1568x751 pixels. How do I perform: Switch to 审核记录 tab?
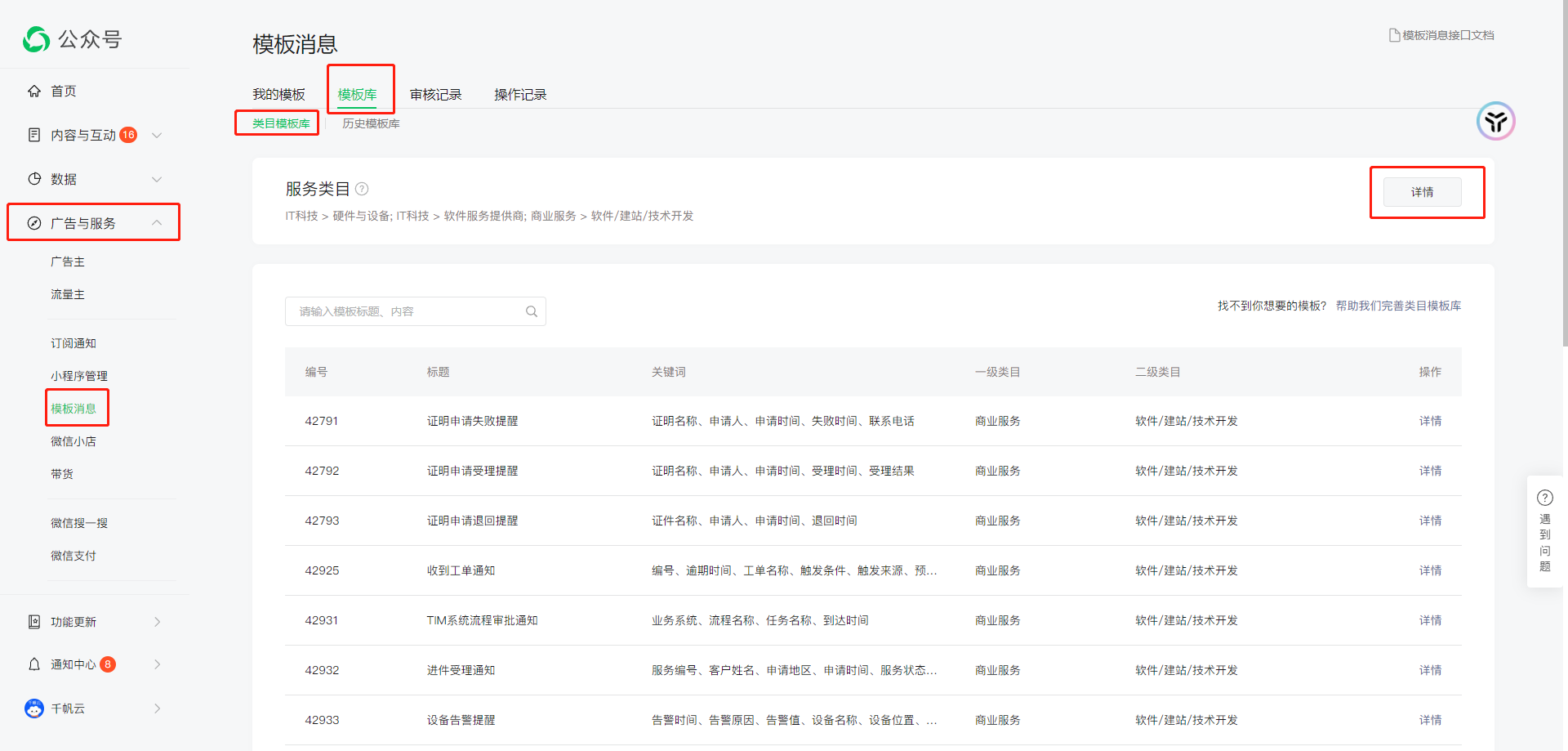(x=436, y=95)
